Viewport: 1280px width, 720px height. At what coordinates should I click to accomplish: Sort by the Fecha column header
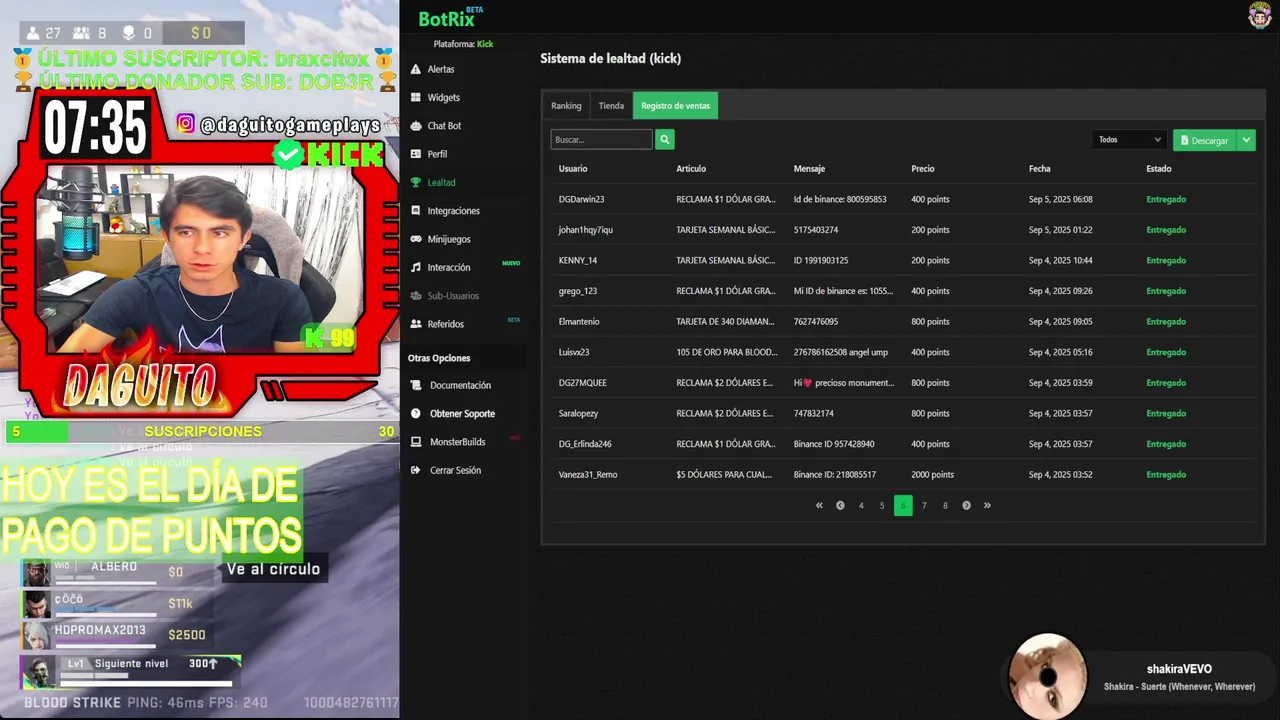tap(1039, 169)
